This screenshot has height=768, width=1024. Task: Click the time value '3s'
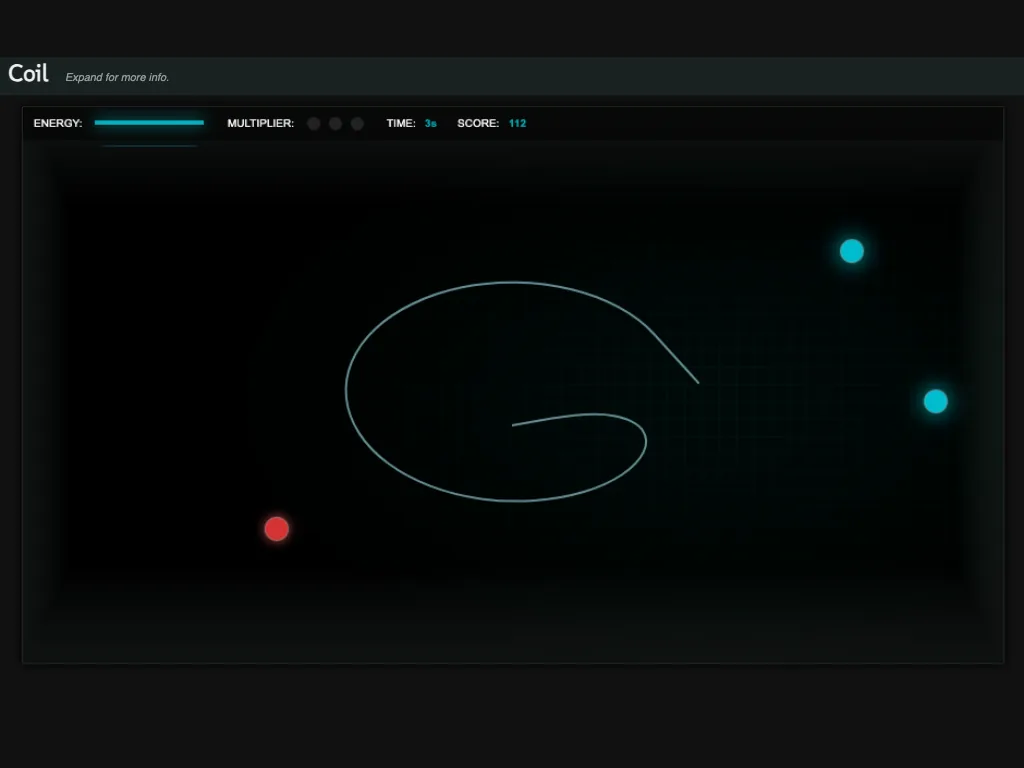pos(430,123)
